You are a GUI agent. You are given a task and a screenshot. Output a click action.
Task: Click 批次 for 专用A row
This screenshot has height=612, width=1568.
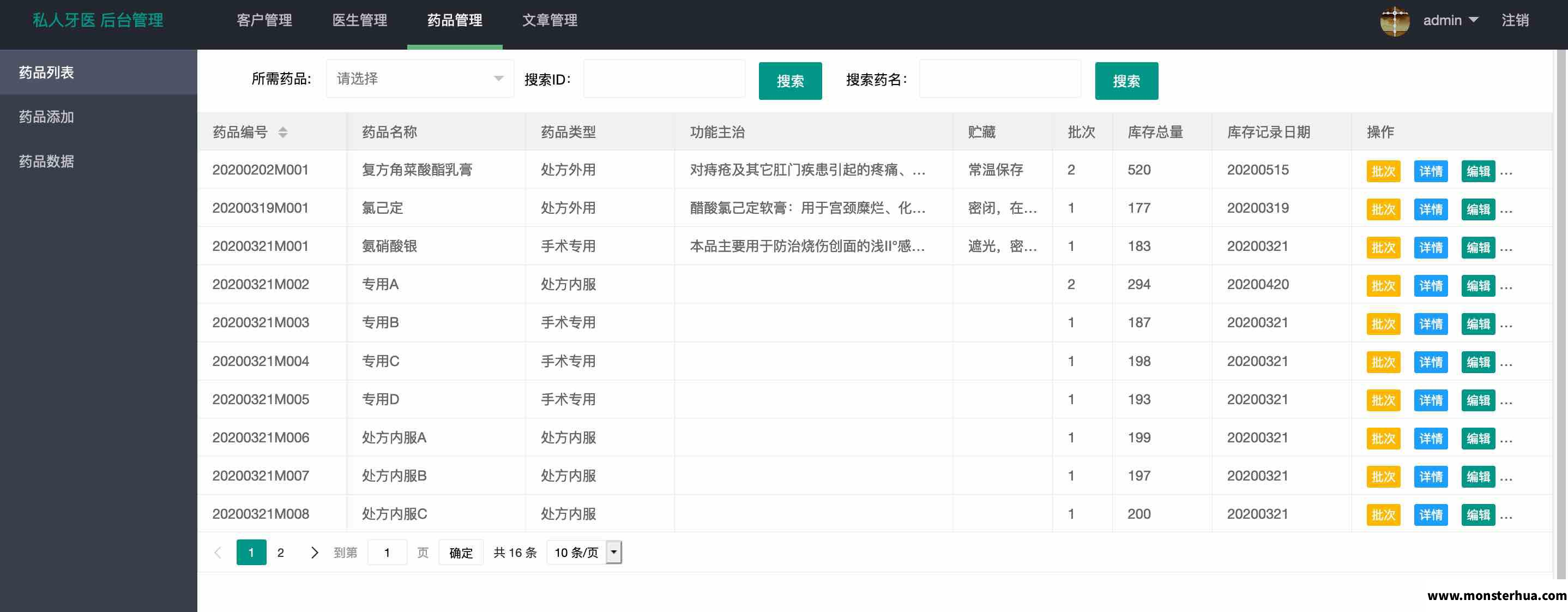[x=1384, y=286]
